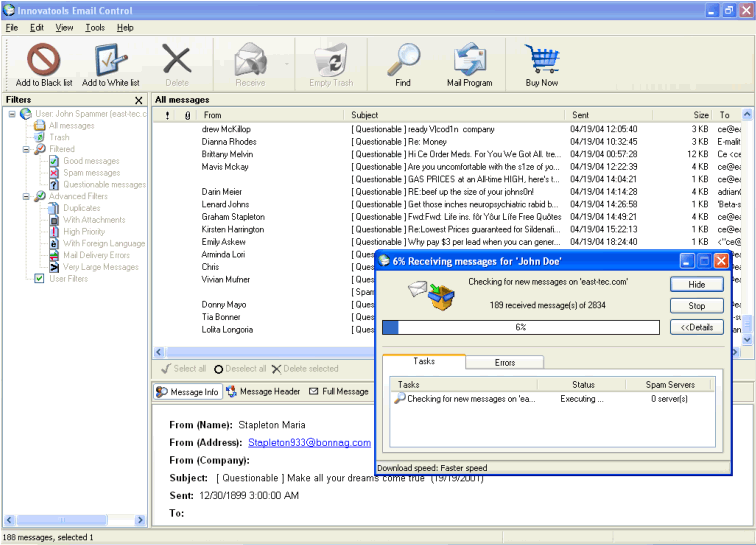The height and width of the screenshot is (545, 756).
Task: Sort messages by the Subject column
Action: (x=455, y=115)
